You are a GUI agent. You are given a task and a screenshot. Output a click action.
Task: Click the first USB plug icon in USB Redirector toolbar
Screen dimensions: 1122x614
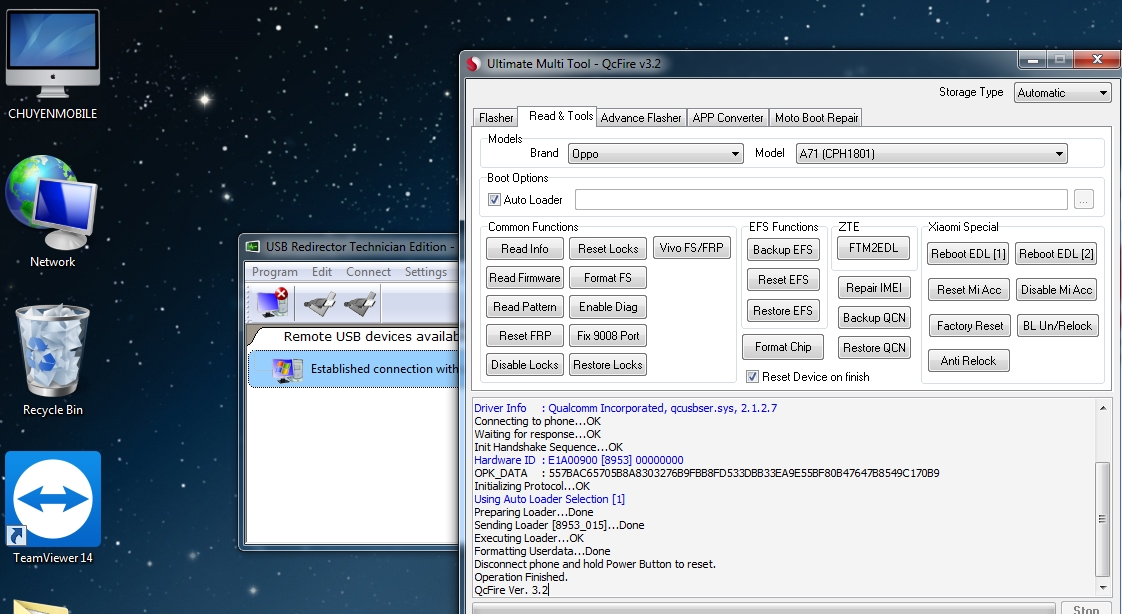[319, 303]
